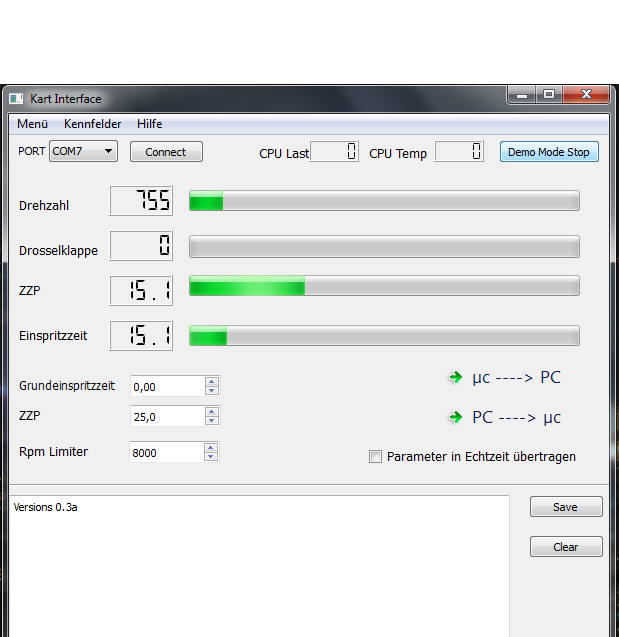Click the ZZP progress bar
This screenshot has height=637, width=619.
(384, 286)
